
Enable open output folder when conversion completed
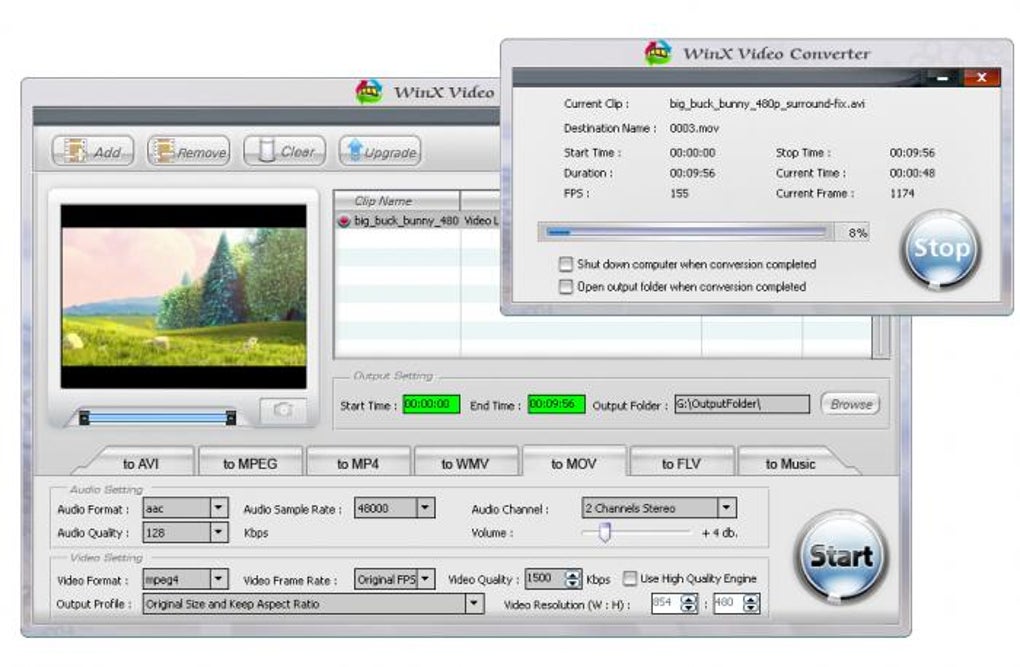tap(566, 286)
